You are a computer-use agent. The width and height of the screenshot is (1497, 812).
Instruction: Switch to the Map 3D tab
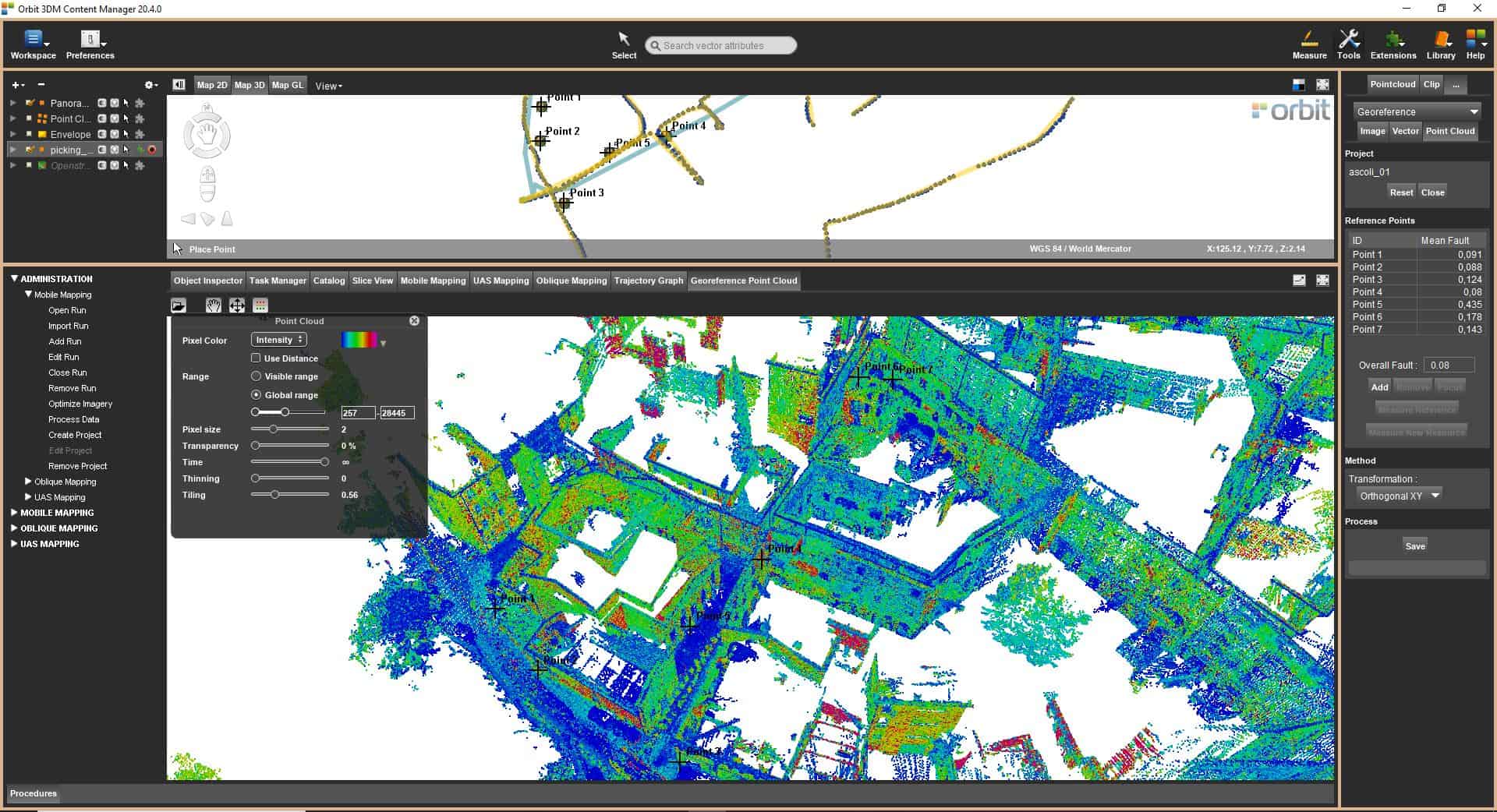(x=249, y=85)
